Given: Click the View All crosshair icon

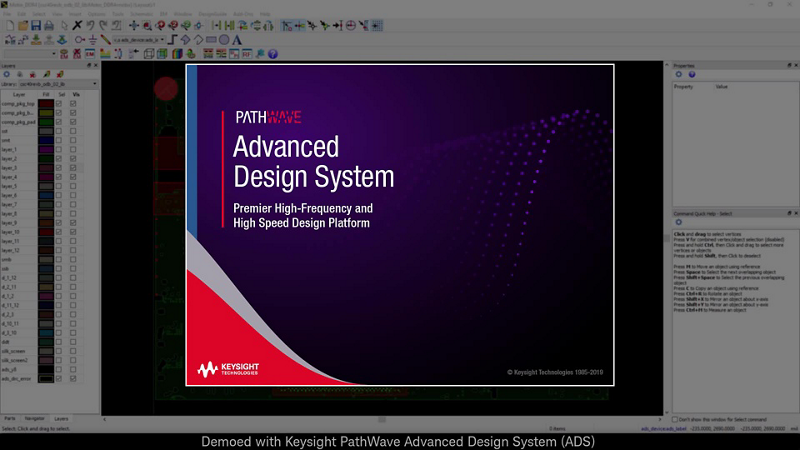Looking at the screenshot, I should click(134, 25).
